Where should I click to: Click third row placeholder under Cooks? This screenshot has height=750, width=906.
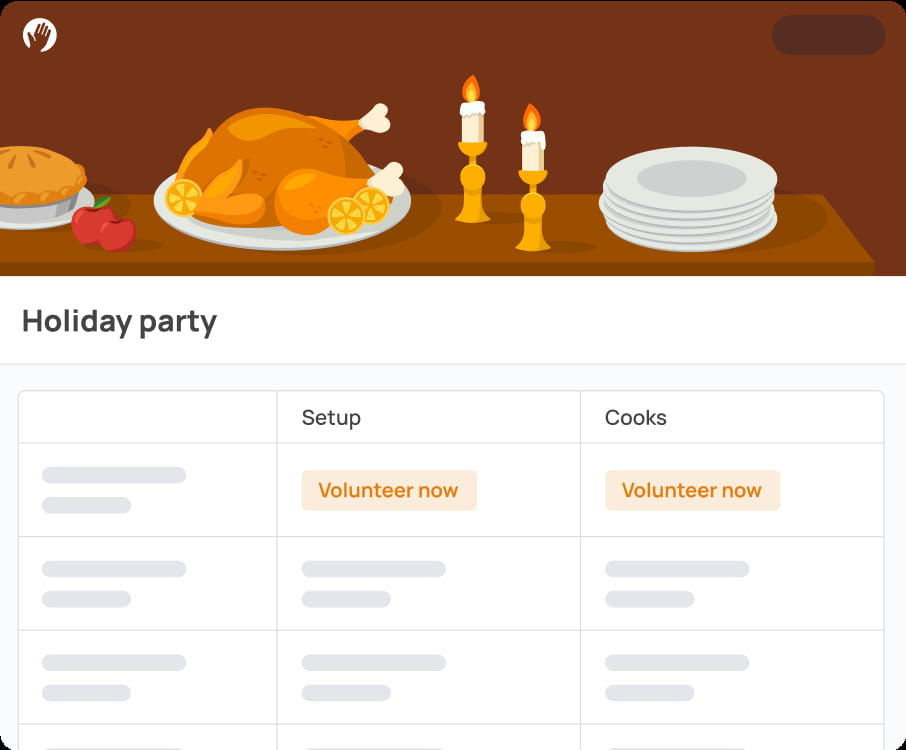[x=676, y=677]
